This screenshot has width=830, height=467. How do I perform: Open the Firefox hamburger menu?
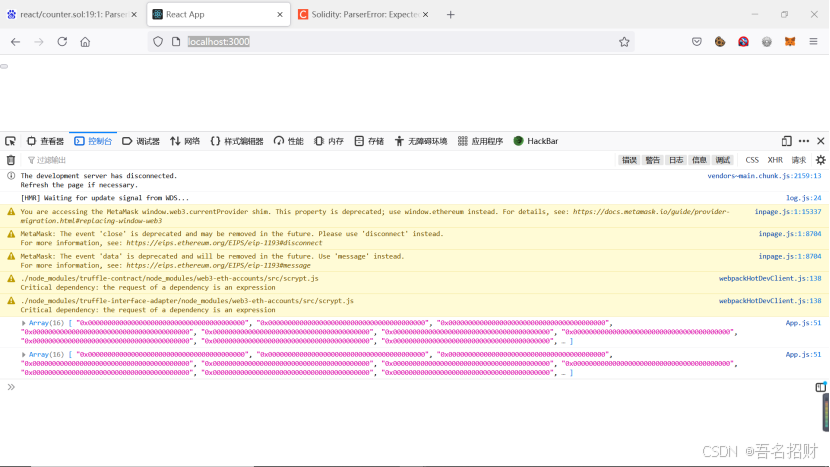point(814,42)
